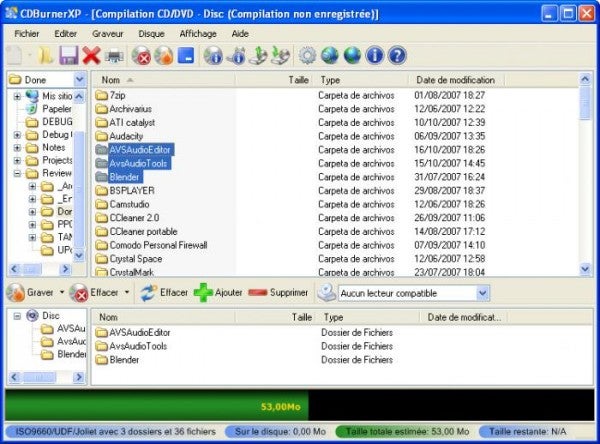600x444 pixels.
Task: Select the Archivarius folder row
Action: [123, 109]
